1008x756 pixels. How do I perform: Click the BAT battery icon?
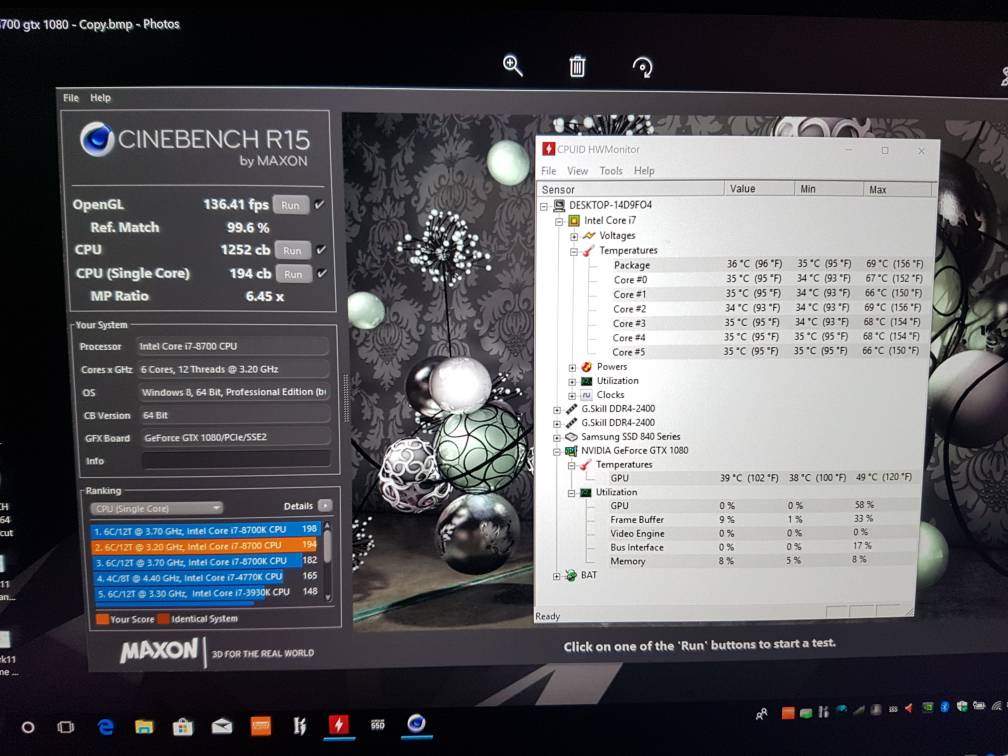[571, 575]
